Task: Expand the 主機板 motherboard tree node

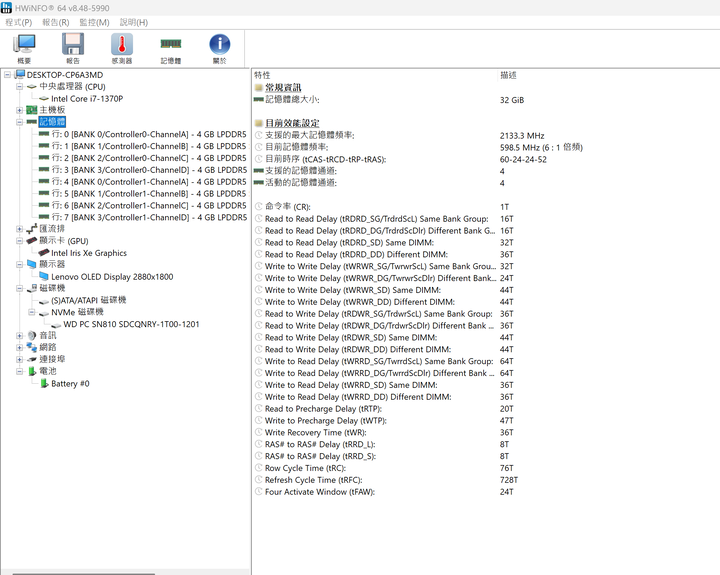Action: (x=19, y=110)
